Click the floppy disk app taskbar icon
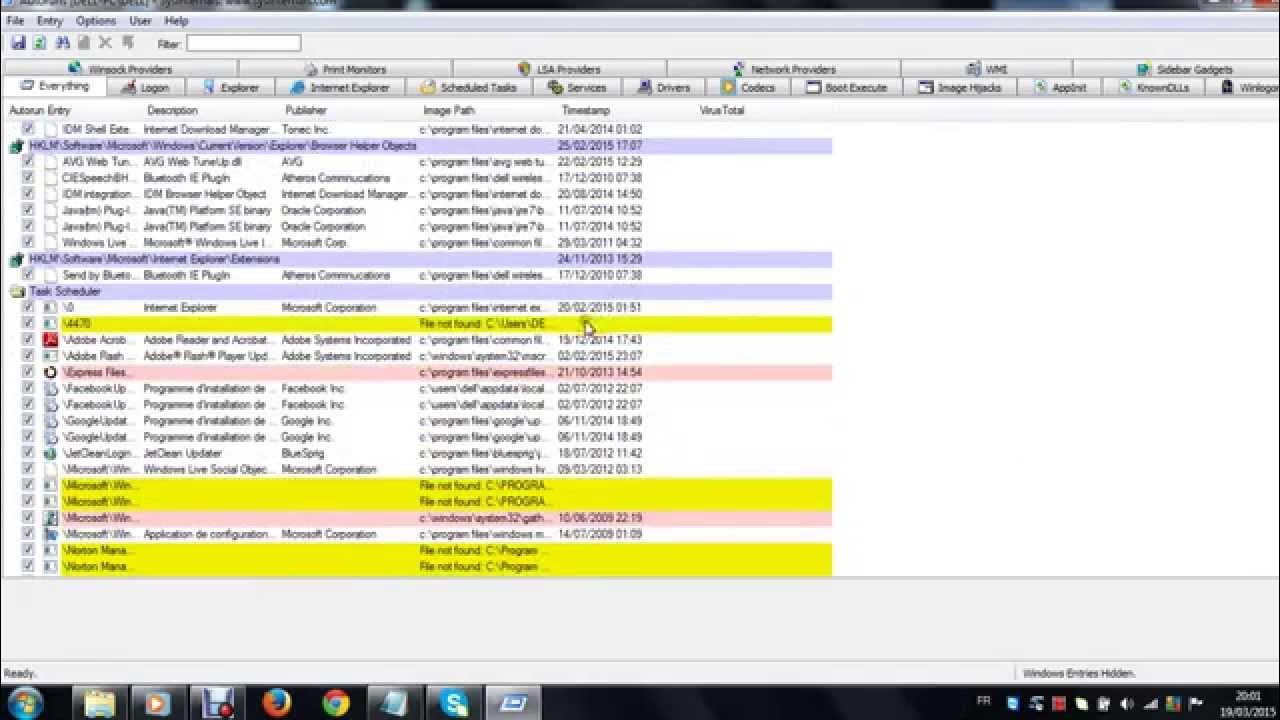1280x720 pixels. 217,703
